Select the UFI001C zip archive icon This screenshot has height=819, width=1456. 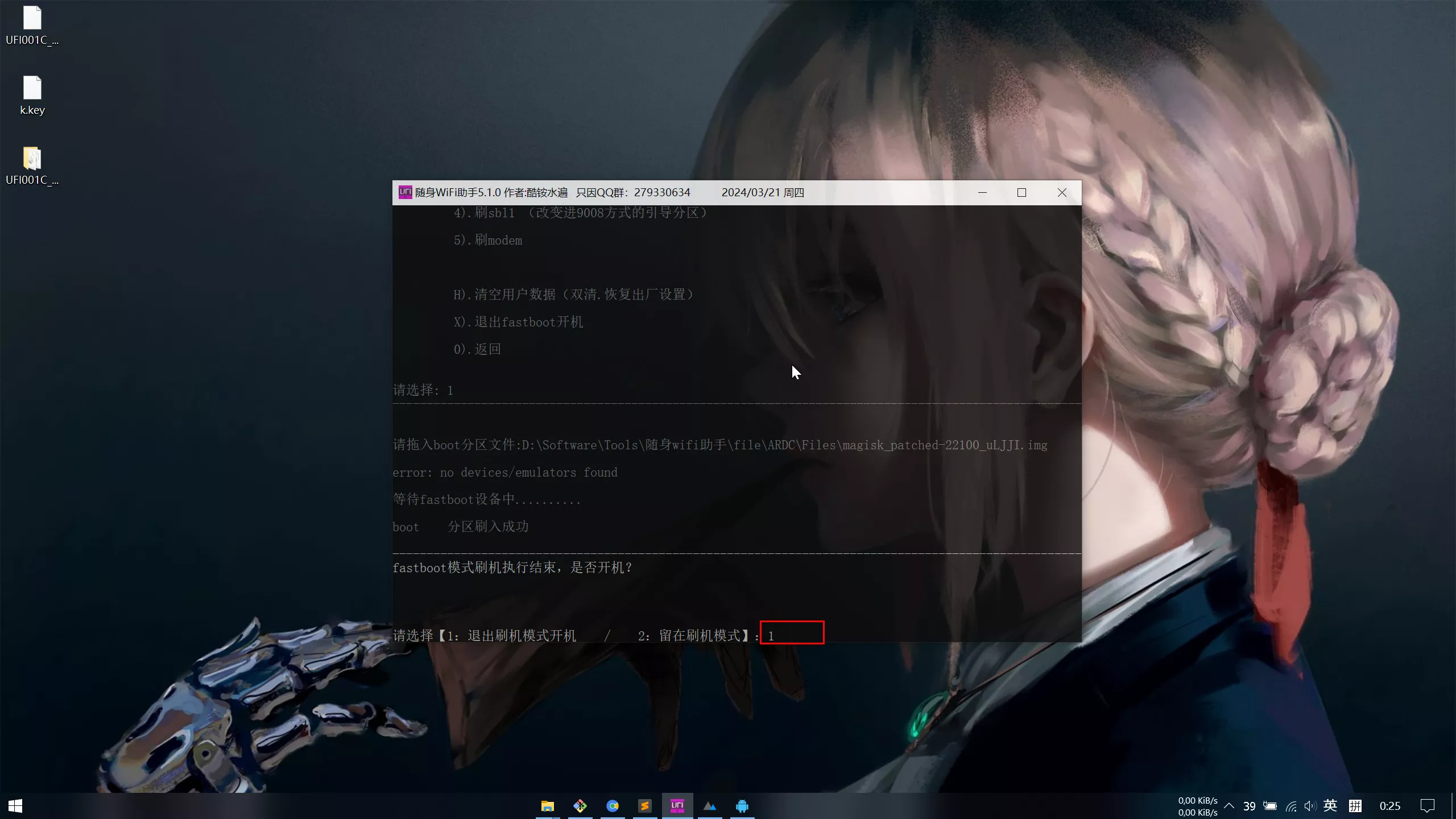[32, 166]
